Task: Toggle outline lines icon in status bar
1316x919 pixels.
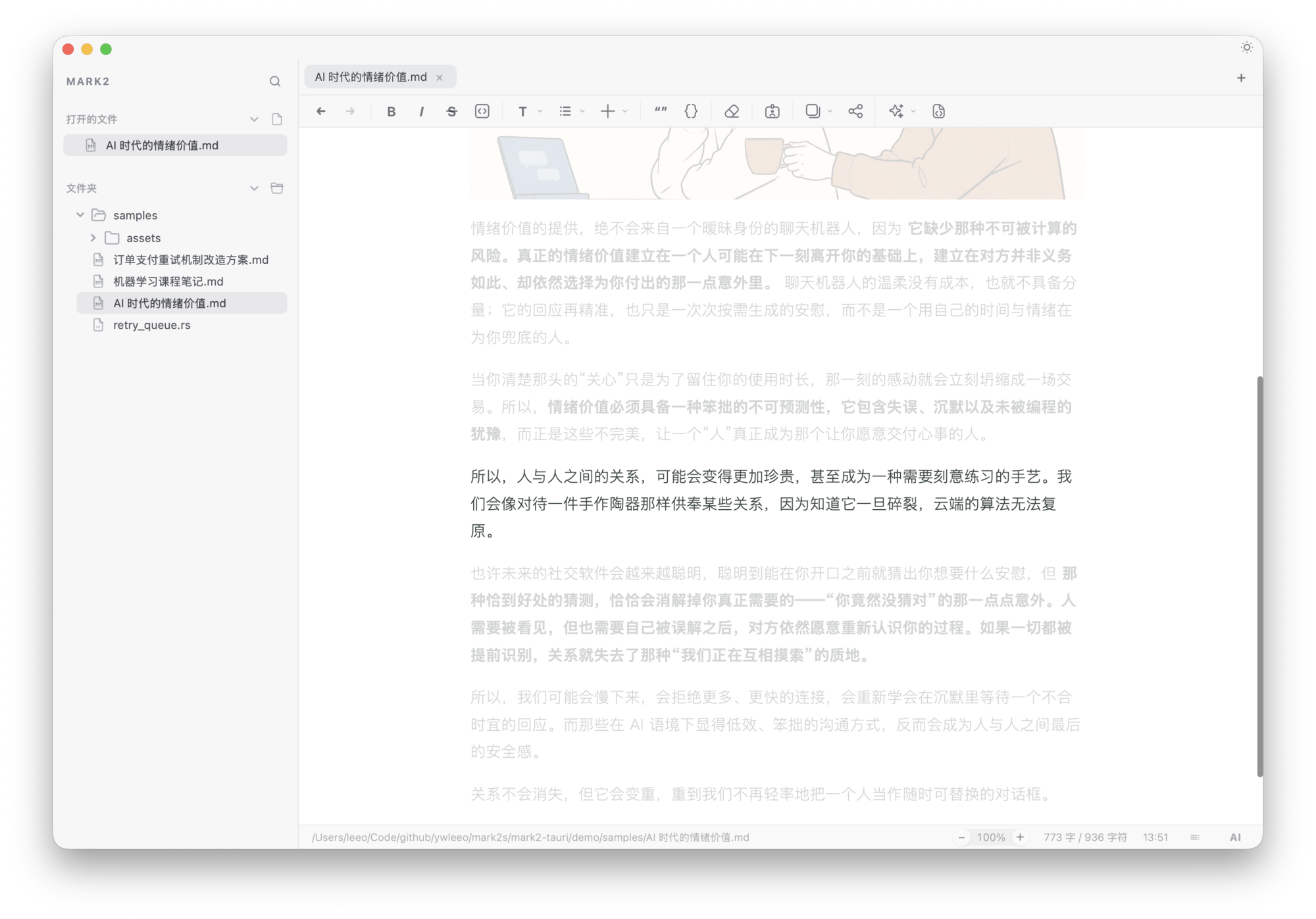Action: click(1195, 837)
